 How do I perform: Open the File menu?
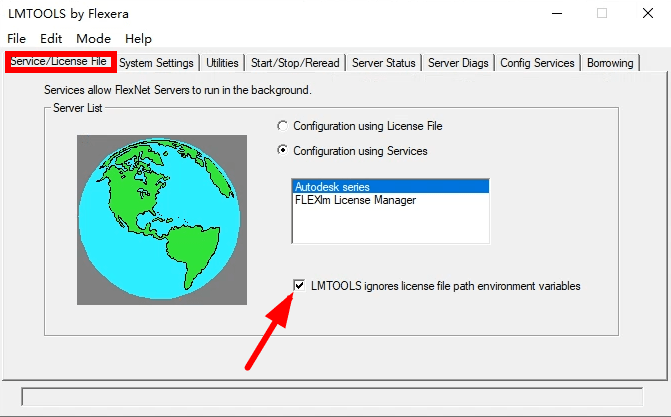(x=16, y=39)
